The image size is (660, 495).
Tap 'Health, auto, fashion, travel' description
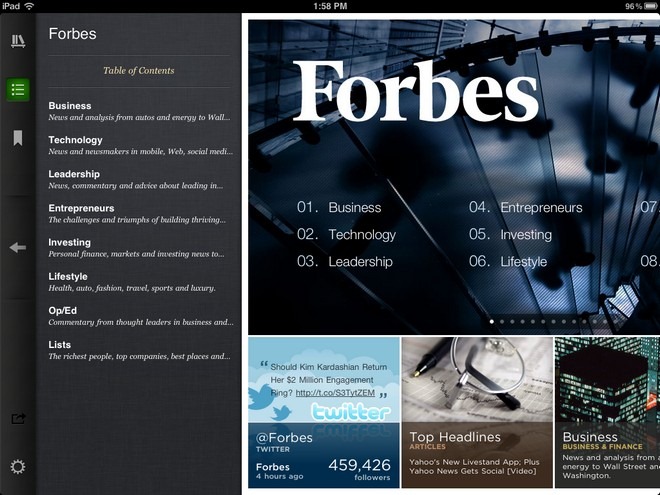[132, 288]
